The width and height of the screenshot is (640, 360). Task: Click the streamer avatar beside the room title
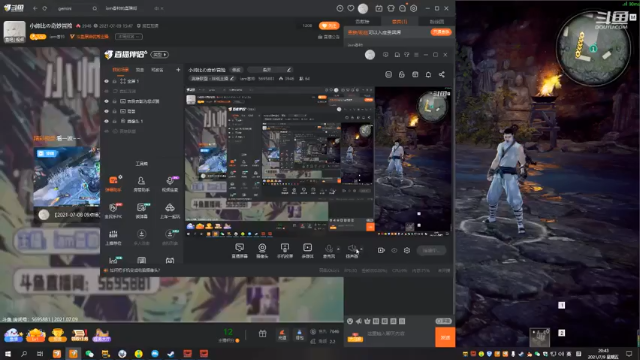[14, 31]
